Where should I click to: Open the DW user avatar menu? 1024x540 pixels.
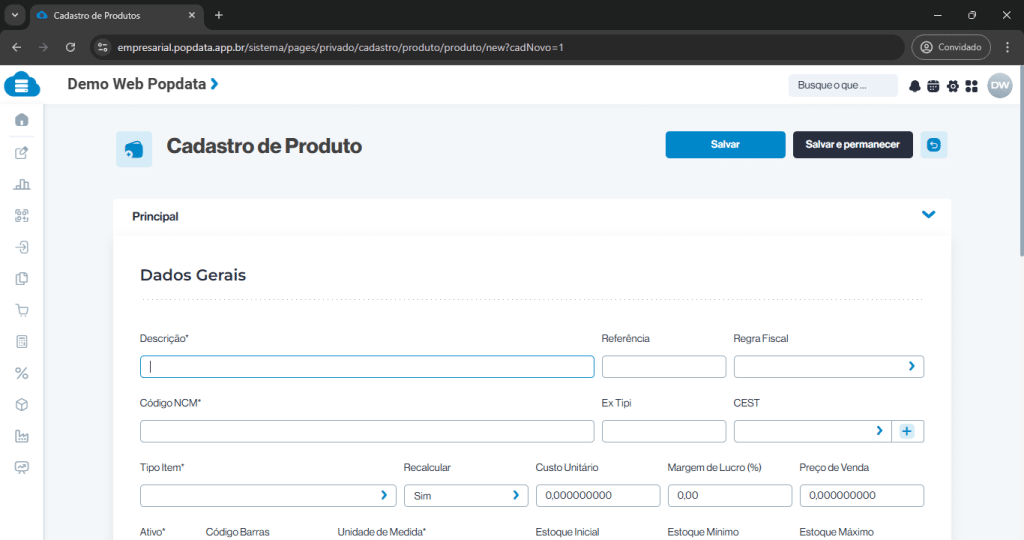(999, 86)
